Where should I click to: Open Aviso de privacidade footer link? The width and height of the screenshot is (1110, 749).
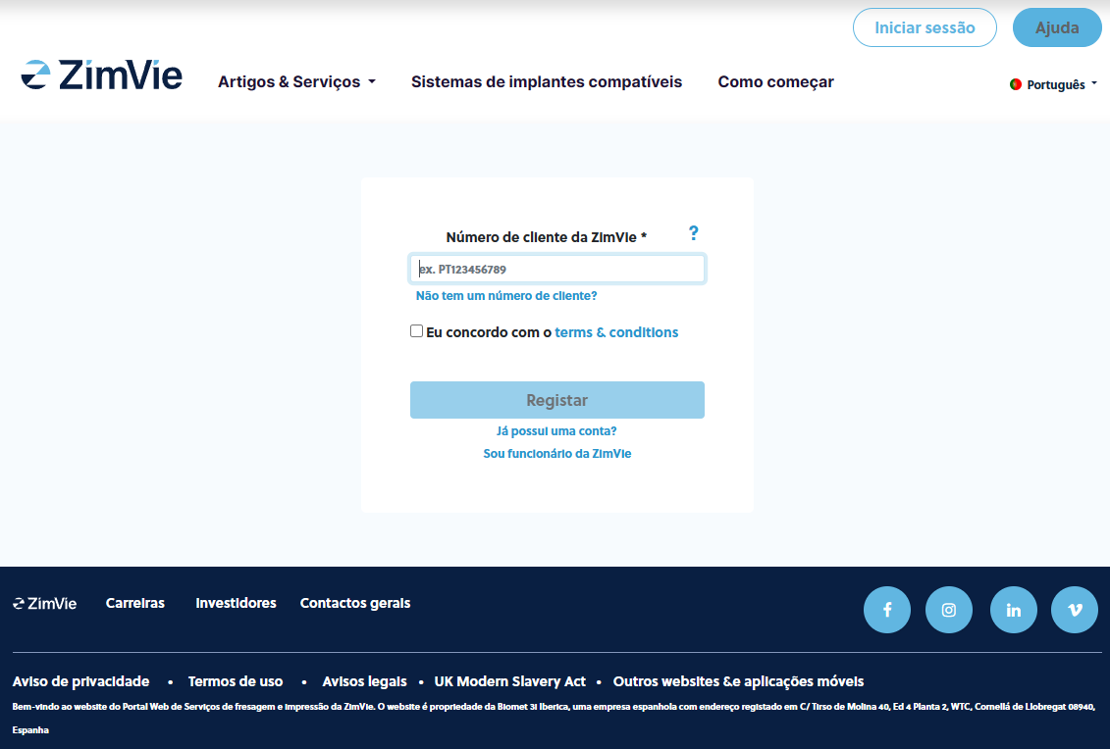pyautogui.click(x=81, y=681)
